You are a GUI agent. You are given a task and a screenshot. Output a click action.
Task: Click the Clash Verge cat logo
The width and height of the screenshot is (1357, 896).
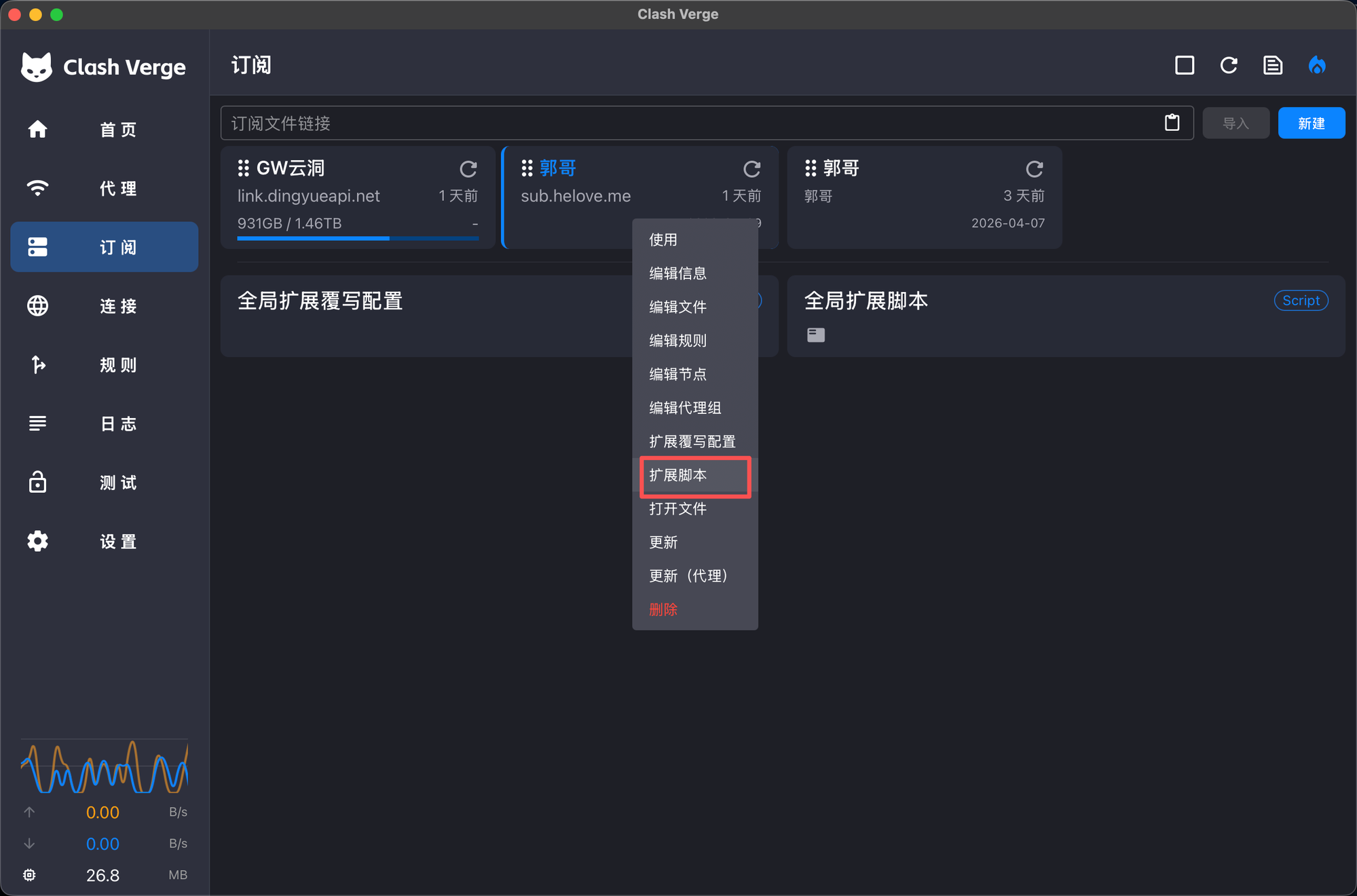37,67
